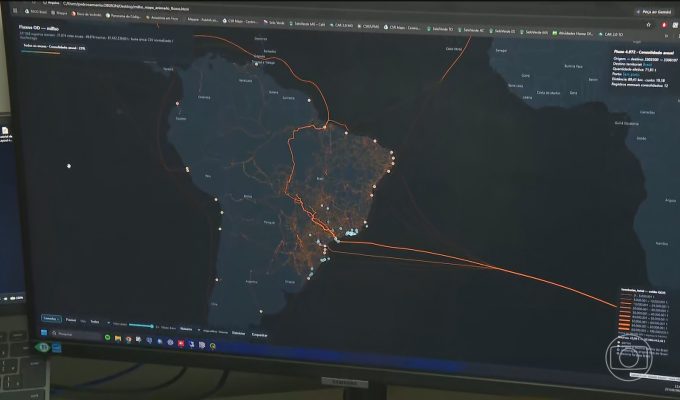Open the SeloVerde AC bookmark
The width and height of the screenshot is (680, 400).
(x=471, y=30)
